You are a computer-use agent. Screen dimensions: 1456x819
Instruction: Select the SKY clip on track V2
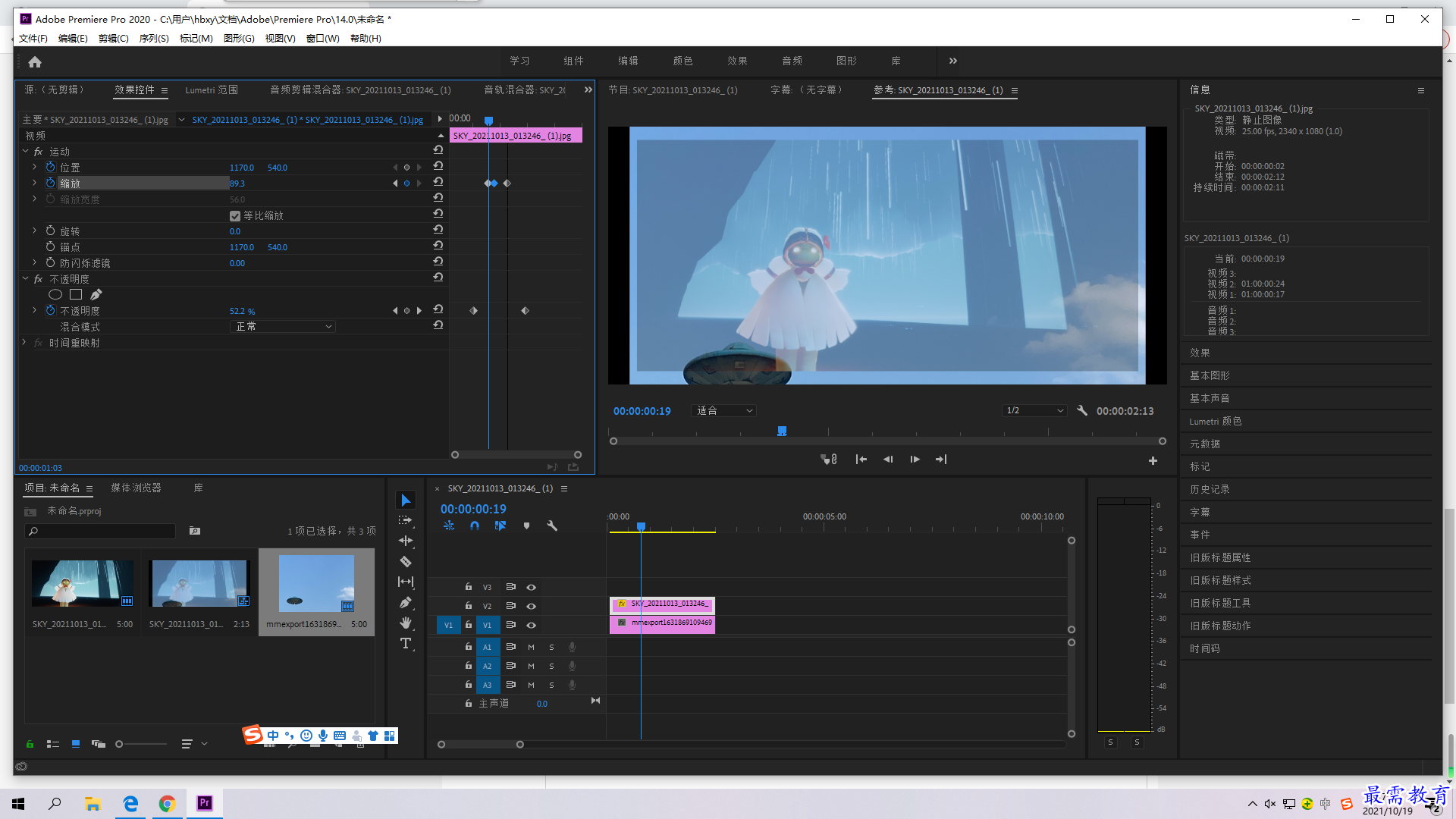point(662,604)
